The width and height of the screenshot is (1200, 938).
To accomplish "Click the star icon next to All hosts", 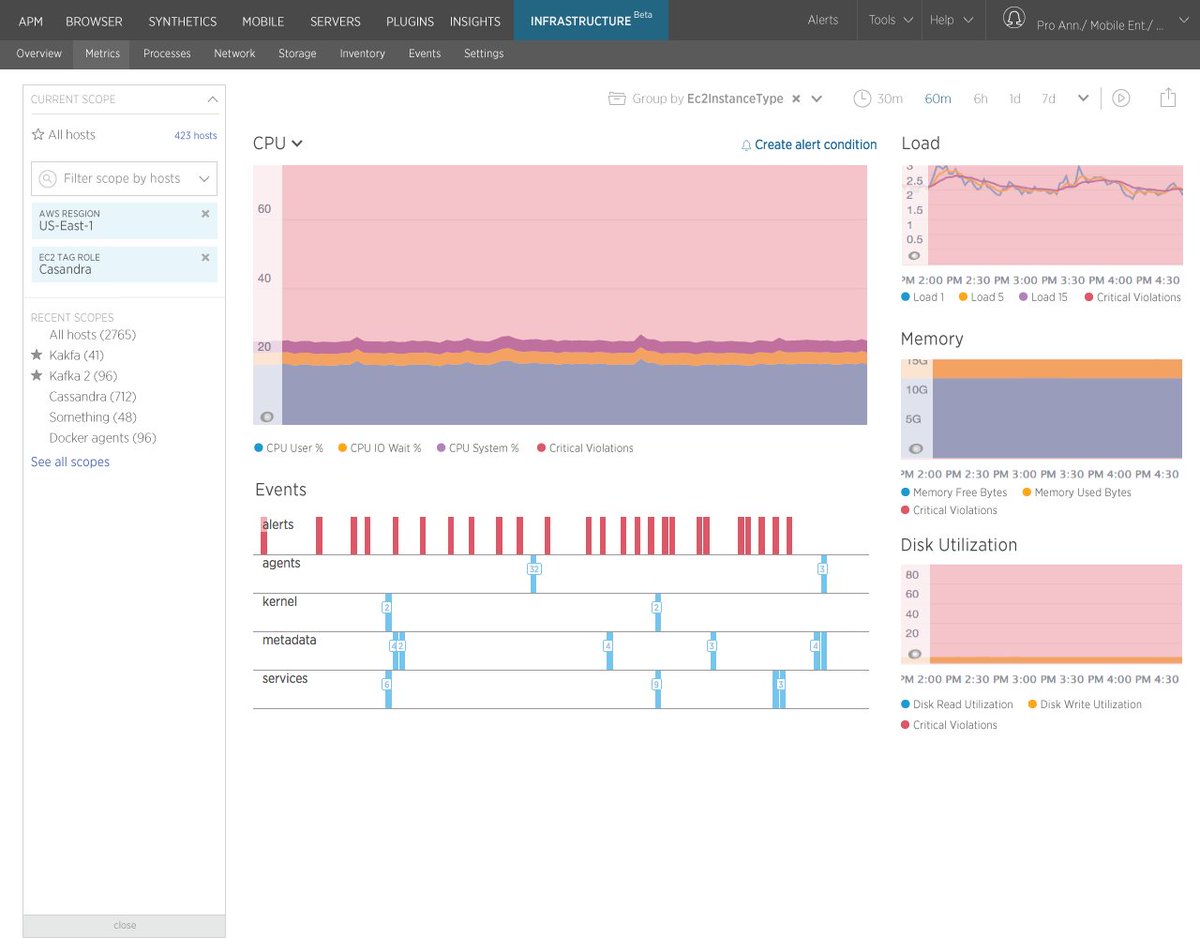I will point(38,134).
